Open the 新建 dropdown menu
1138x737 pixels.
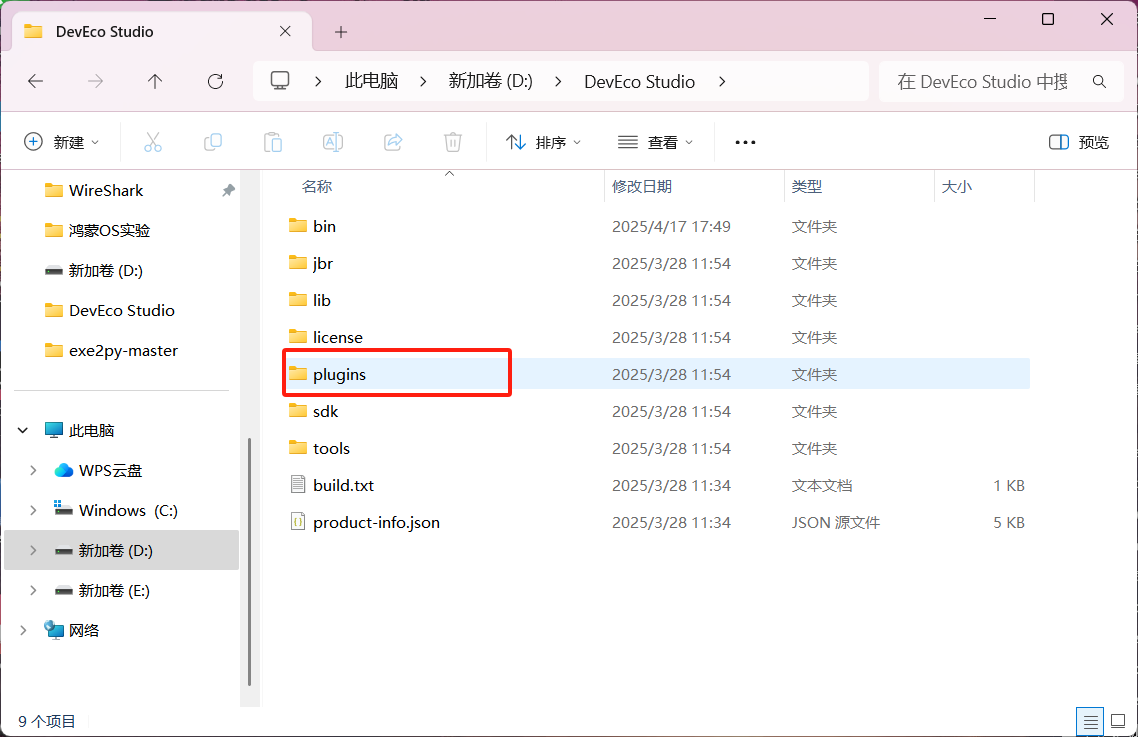point(62,142)
